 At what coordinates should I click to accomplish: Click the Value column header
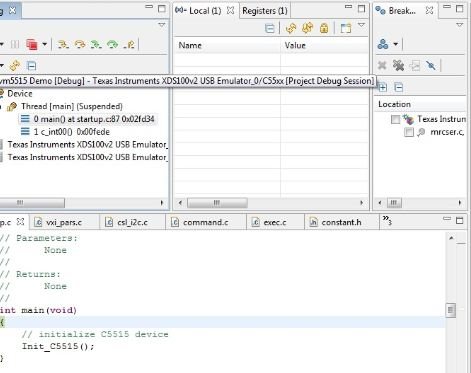(x=324, y=45)
